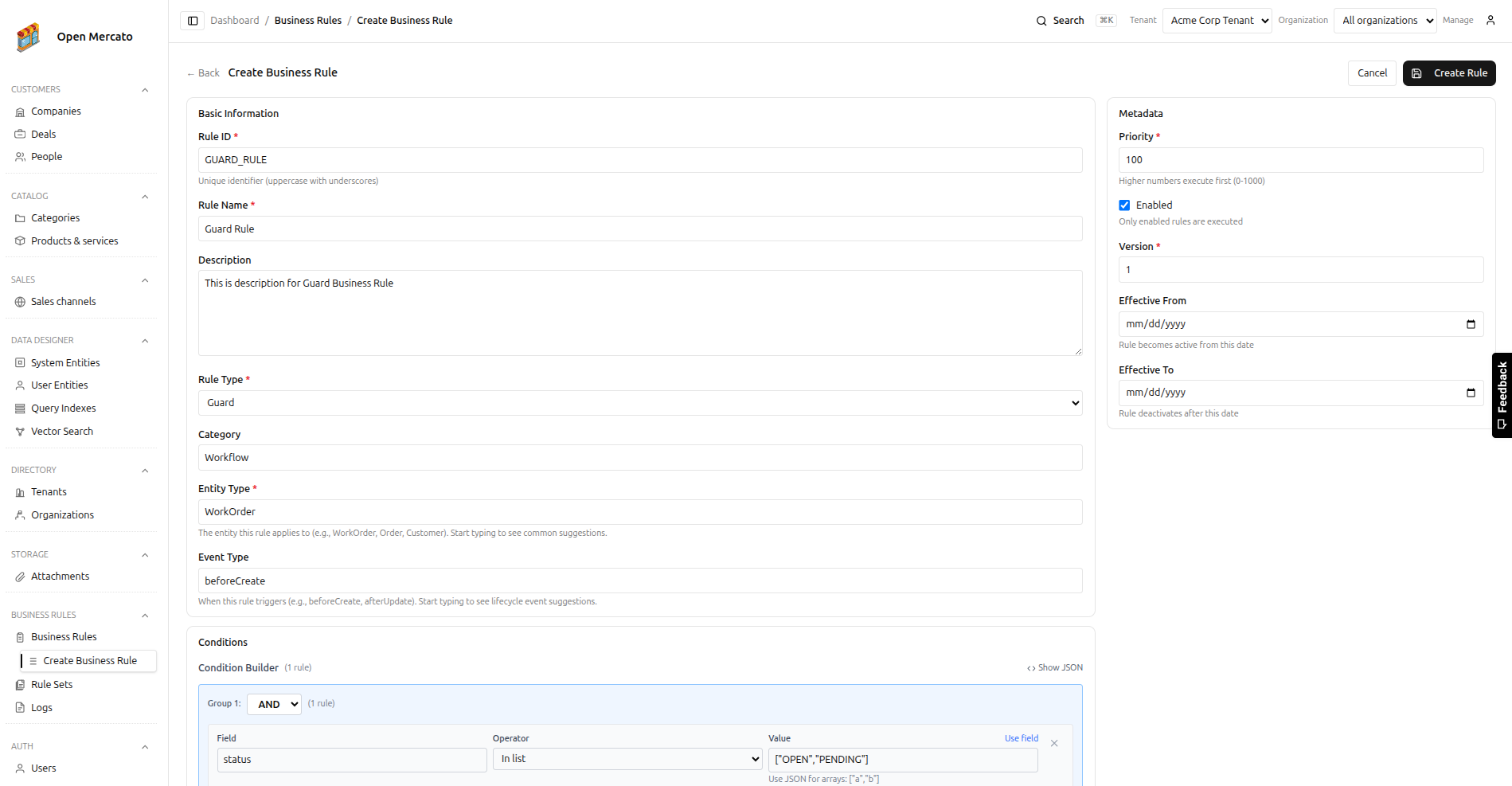Viewport: 1512px width, 786px height.
Task: Open Deals from the sidebar icon
Action: (20, 133)
